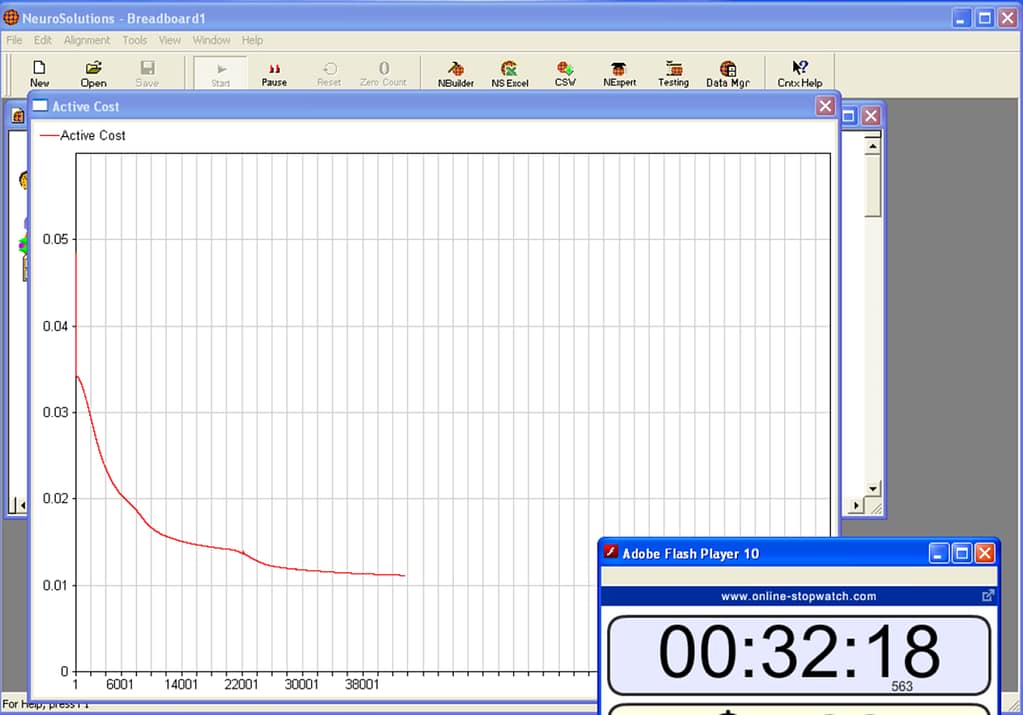This screenshot has width=1023, height=715.
Task: Click the www.online-stopwatch.com link
Action: click(798, 596)
